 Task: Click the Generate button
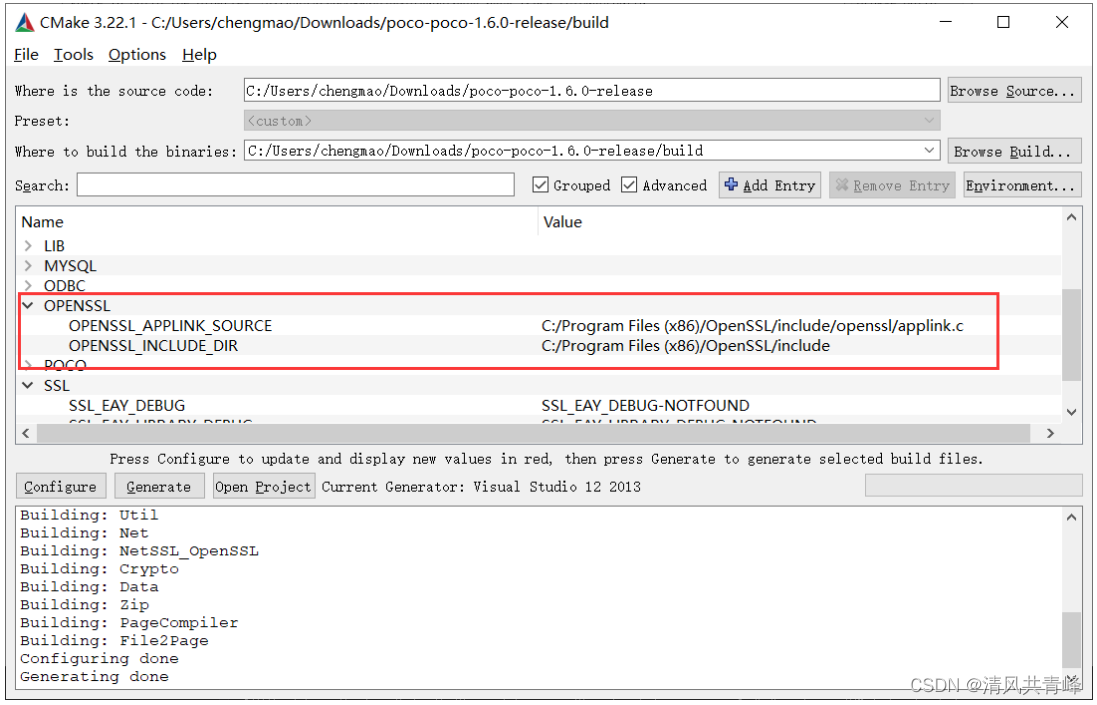pyautogui.click(x=159, y=487)
